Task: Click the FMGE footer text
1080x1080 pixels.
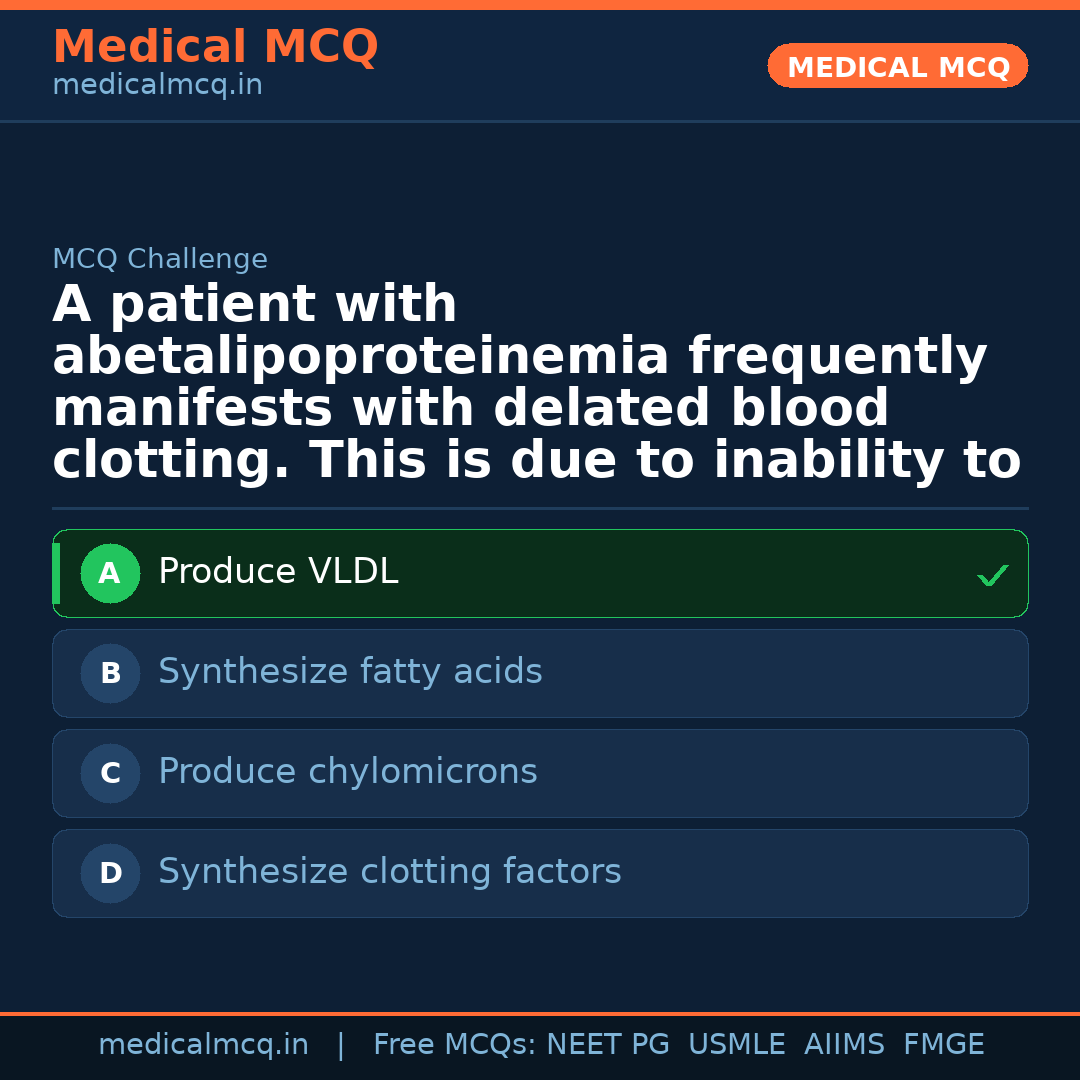Action: click(x=944, y=1045)
